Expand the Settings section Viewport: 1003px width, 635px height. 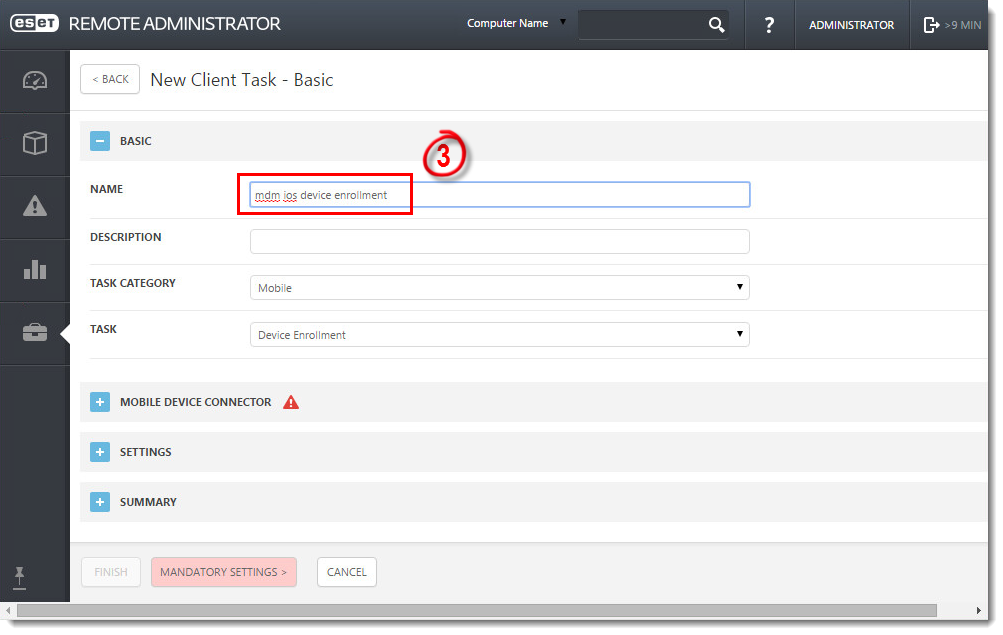coord(100,452)
